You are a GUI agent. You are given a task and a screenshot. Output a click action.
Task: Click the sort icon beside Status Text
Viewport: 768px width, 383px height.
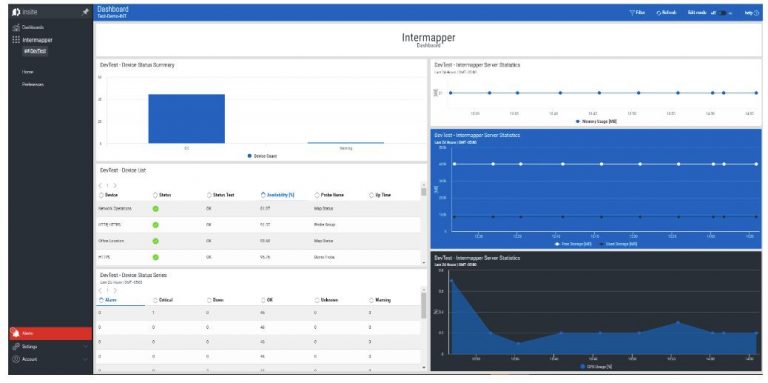209,195
